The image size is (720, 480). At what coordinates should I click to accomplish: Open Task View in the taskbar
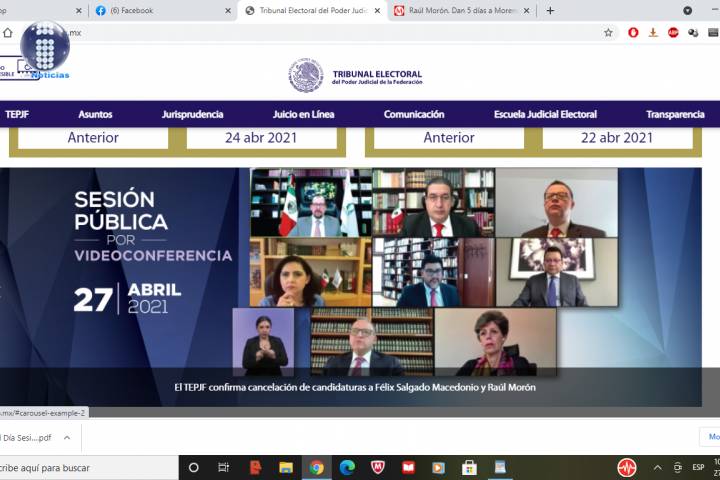point(224,467)
